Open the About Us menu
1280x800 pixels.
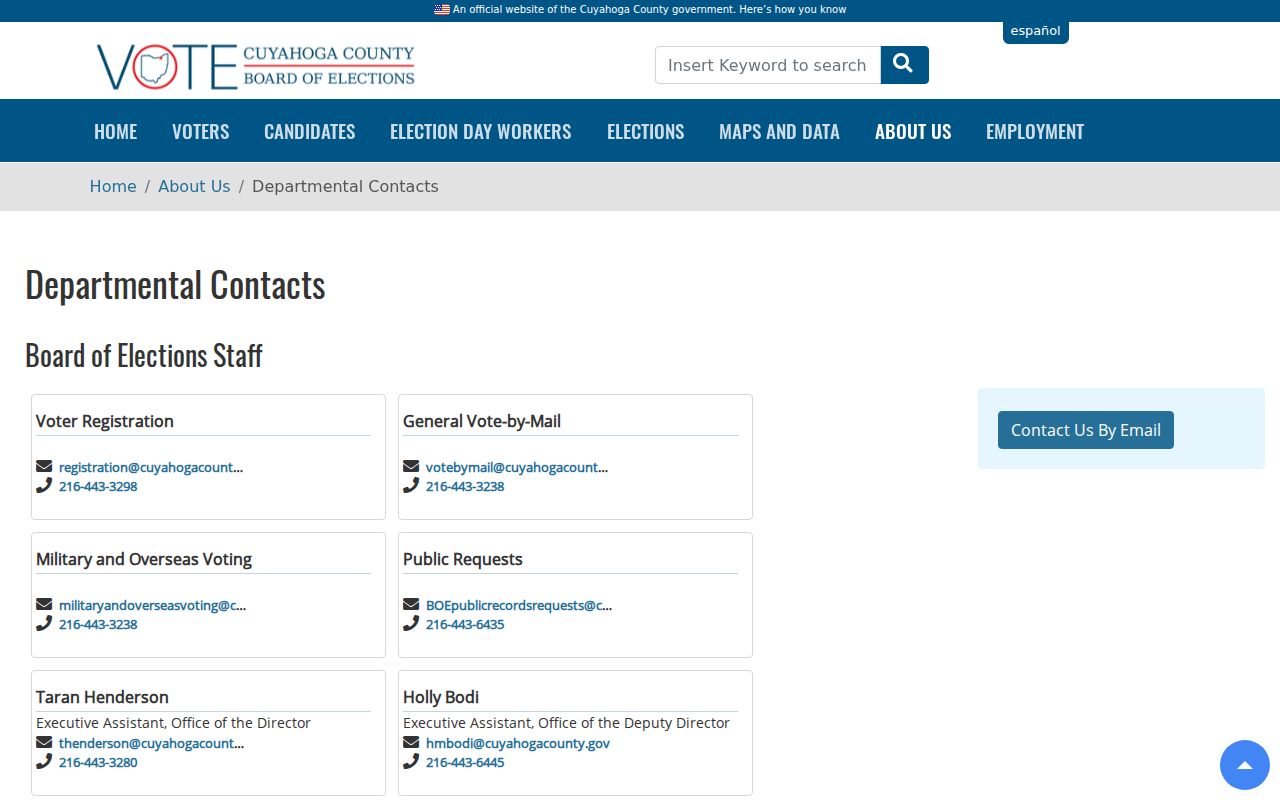coord(913,131)
